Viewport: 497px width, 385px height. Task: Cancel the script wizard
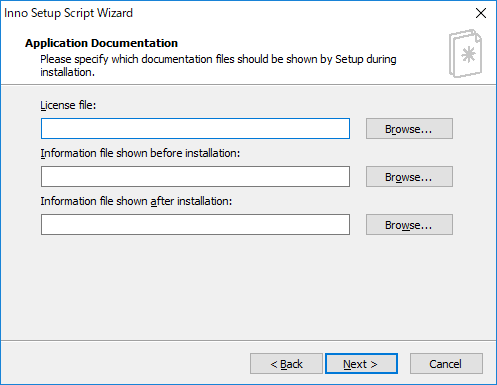pos(446,364)
